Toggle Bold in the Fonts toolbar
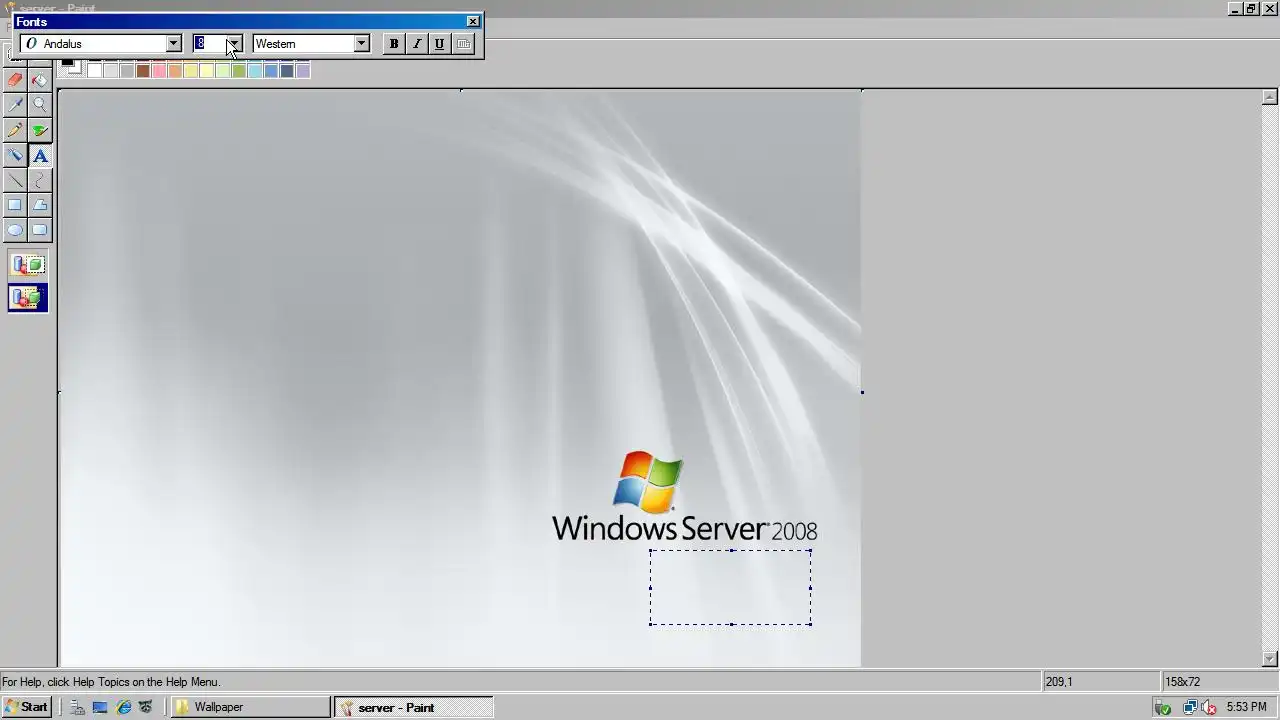Screen dimensions: 1280x720 coord(393,44)
